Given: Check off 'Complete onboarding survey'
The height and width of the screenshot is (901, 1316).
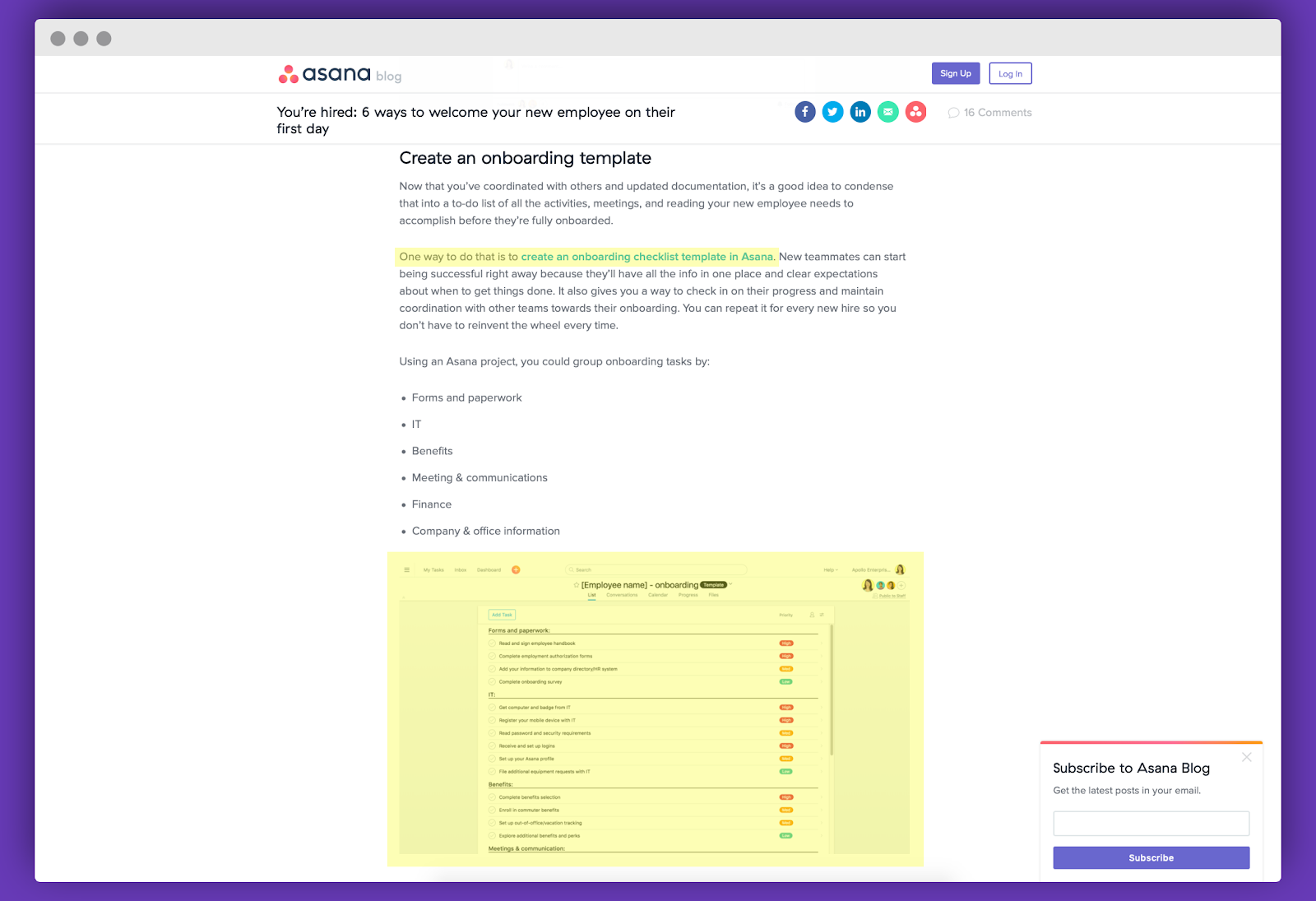Looking at the screenshot, I should tap(493, 682).
